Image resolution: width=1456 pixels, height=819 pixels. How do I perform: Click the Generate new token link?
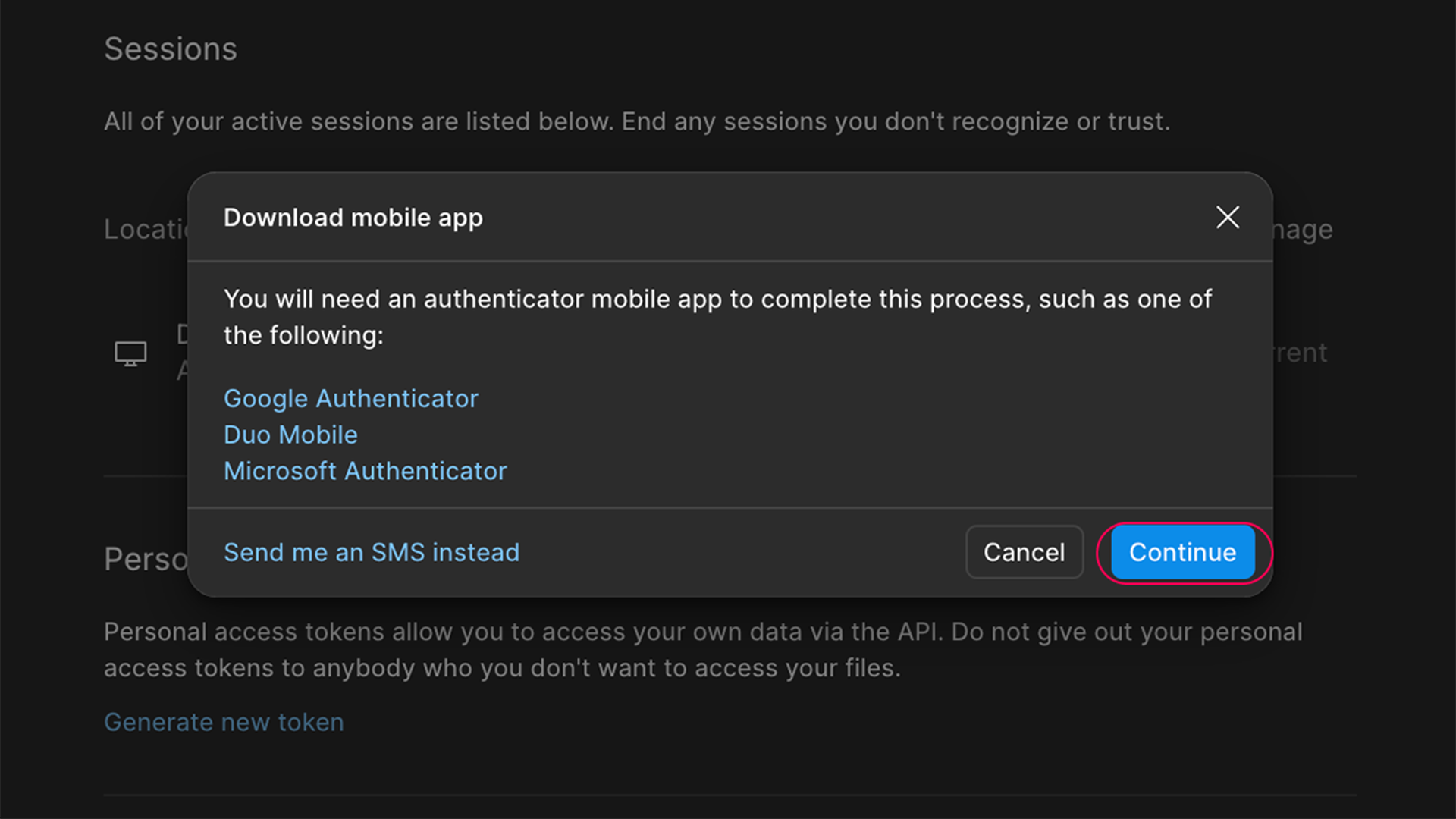click(224, 723)
